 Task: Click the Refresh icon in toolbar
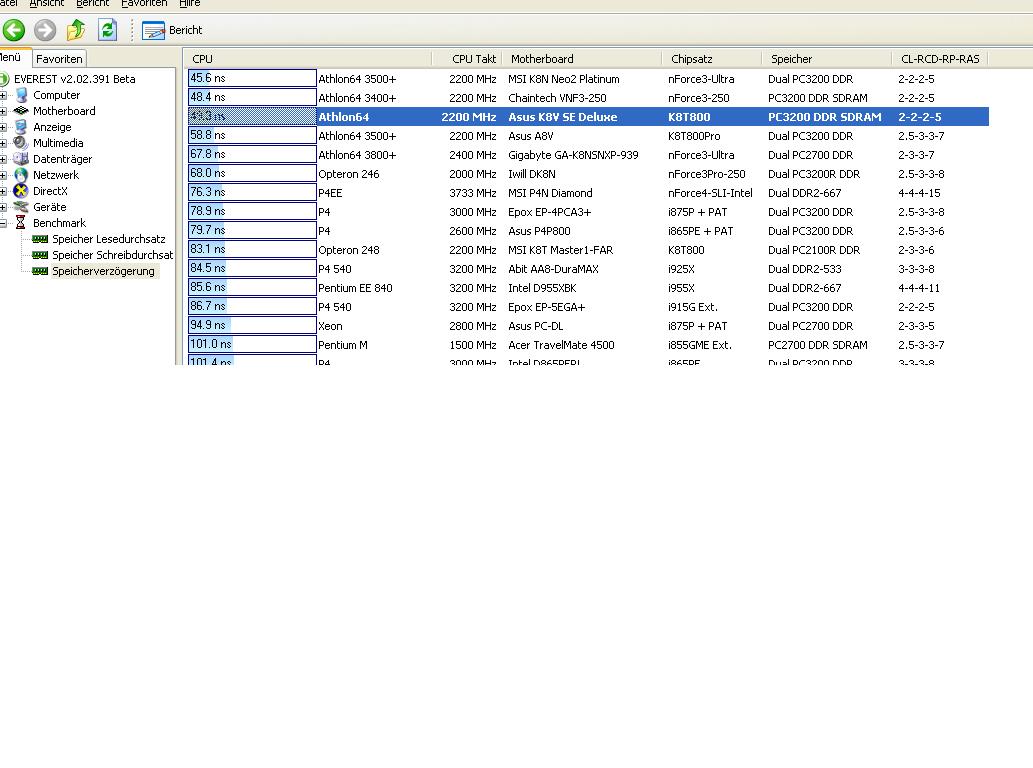pyautogui.click(x=107, y=30)
